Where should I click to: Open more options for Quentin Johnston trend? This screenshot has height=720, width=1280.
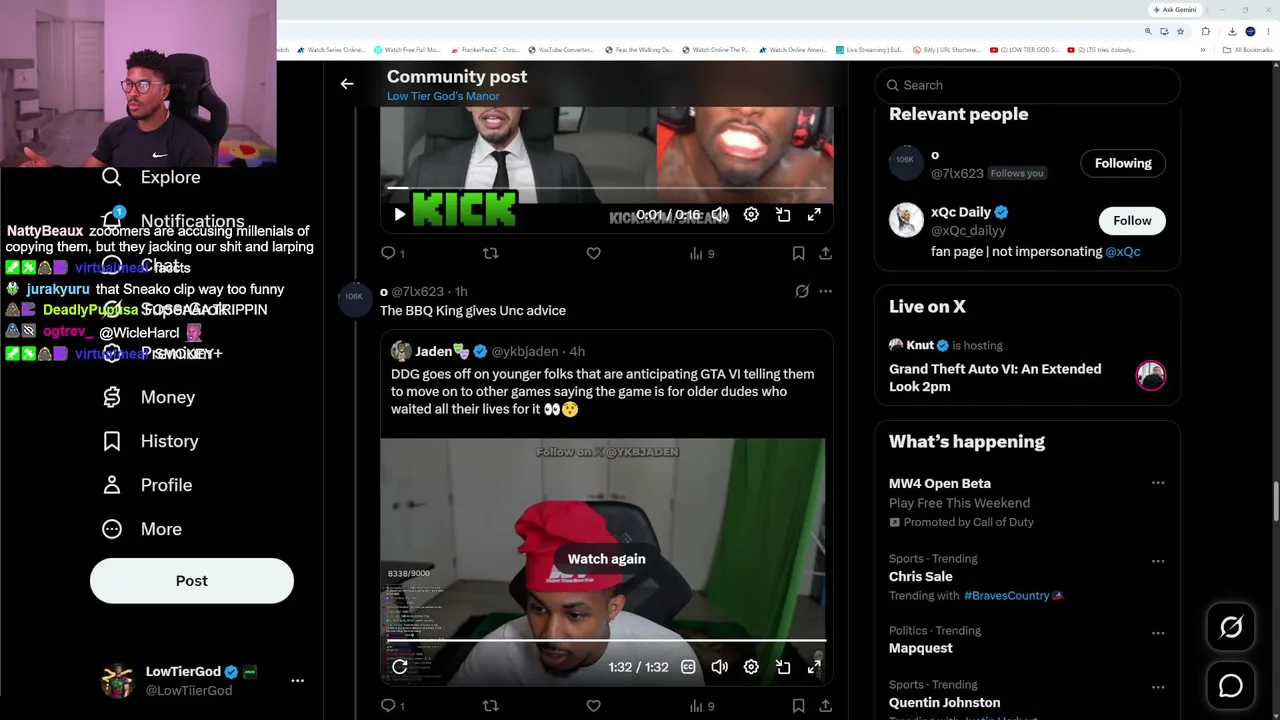tap(1158, 687)
